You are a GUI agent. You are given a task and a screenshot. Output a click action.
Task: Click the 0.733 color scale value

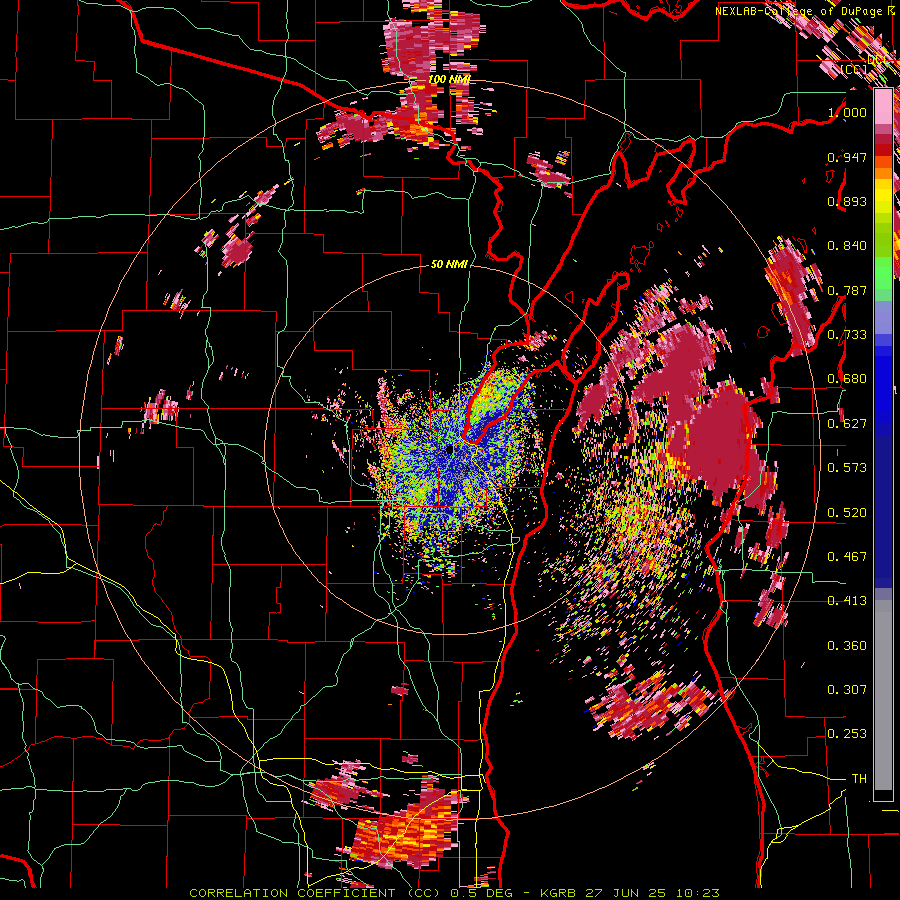847,335
